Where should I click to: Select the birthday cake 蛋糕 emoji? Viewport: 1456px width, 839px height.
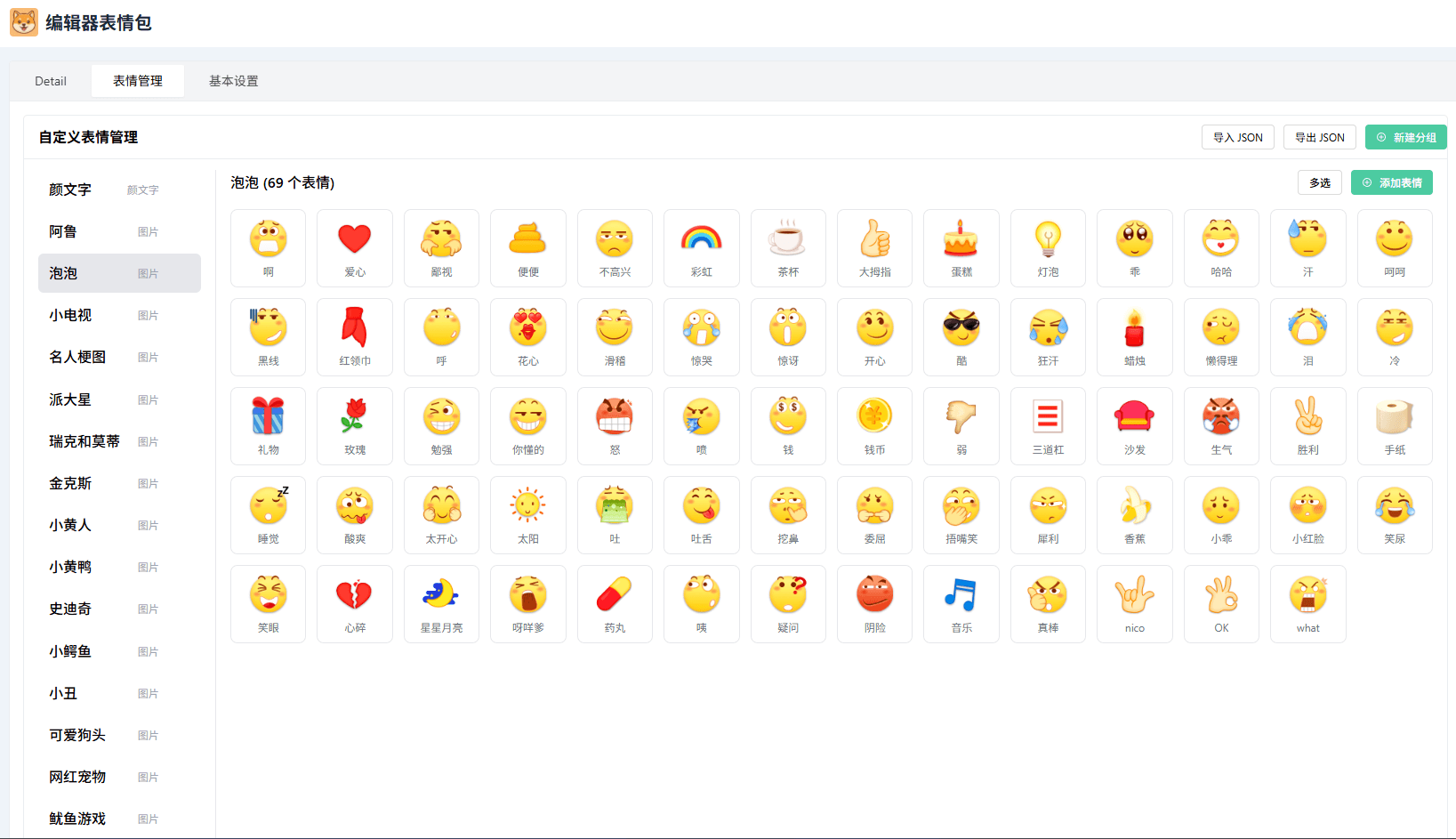(x=961, y=247)
